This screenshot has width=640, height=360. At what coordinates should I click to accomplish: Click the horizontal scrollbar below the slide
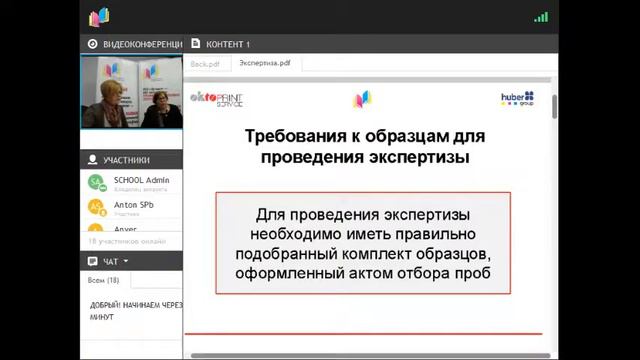371,356
